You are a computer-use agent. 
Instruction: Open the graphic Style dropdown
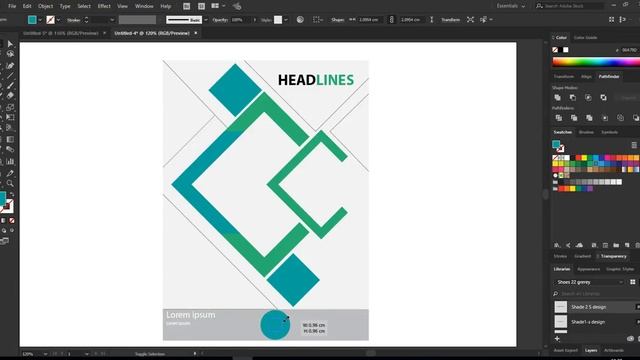(286, 20)
